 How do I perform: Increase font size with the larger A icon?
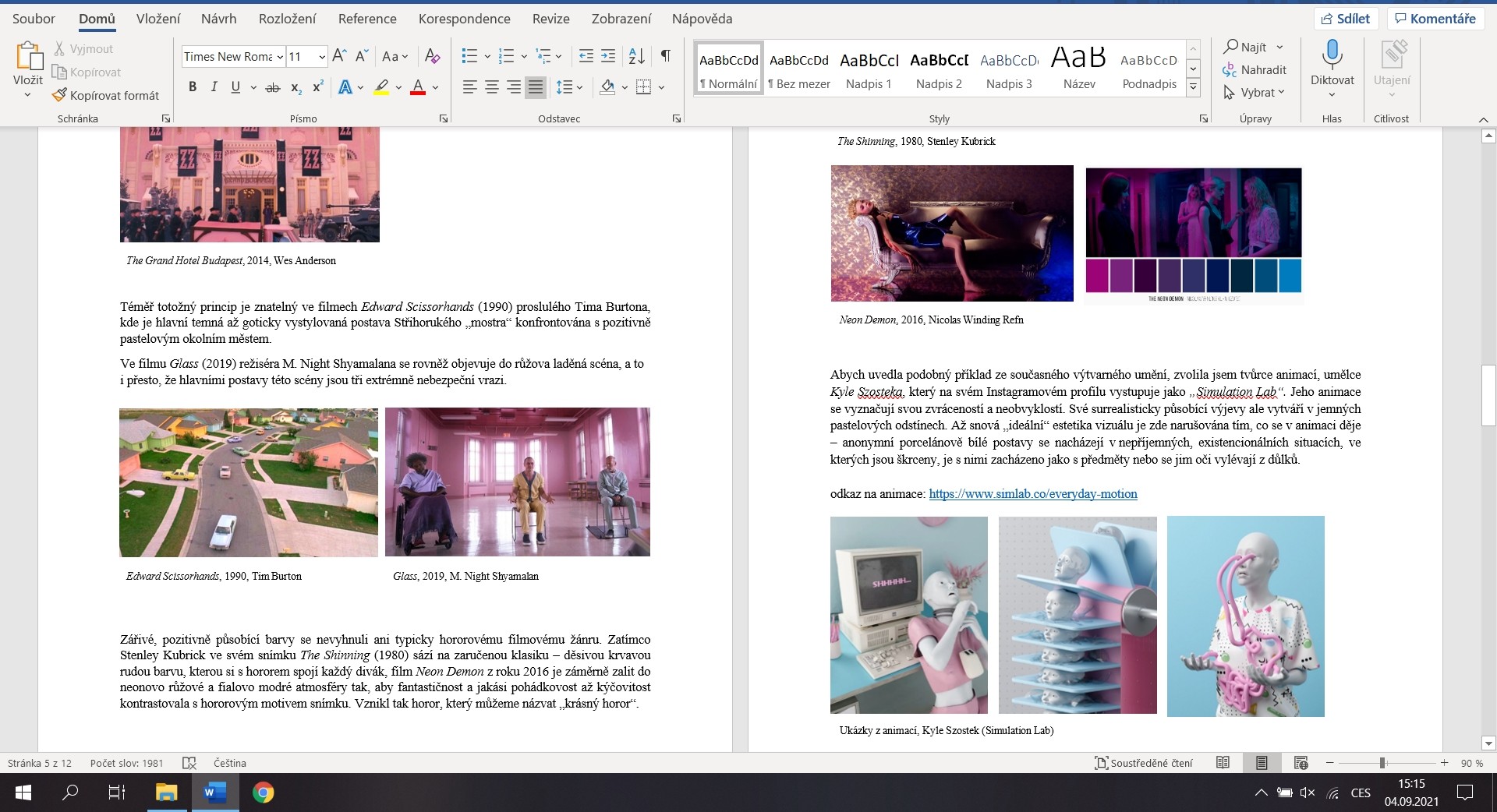[339, 56]
